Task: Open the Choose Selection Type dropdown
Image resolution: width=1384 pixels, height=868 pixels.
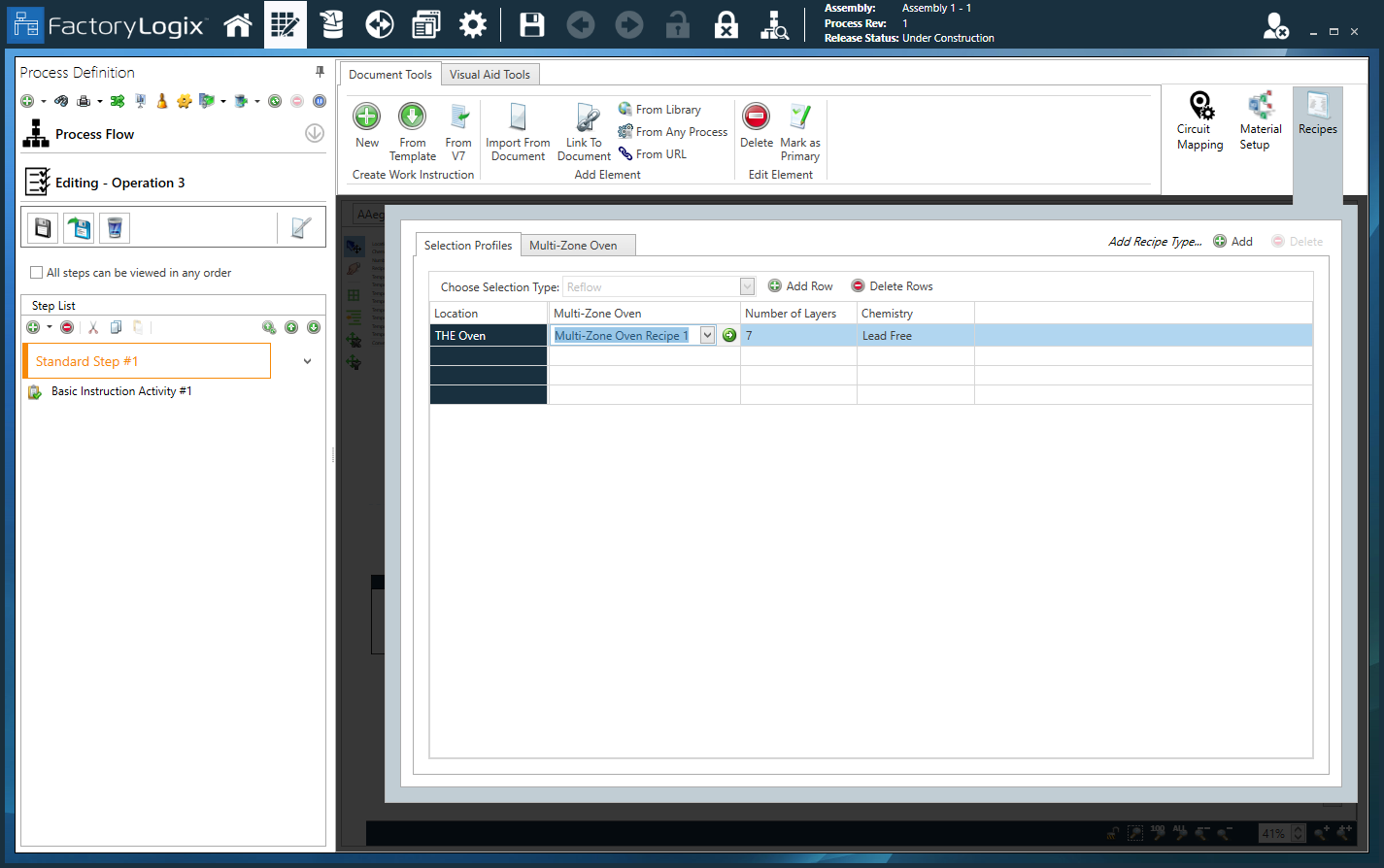Action: coord(747,286)
